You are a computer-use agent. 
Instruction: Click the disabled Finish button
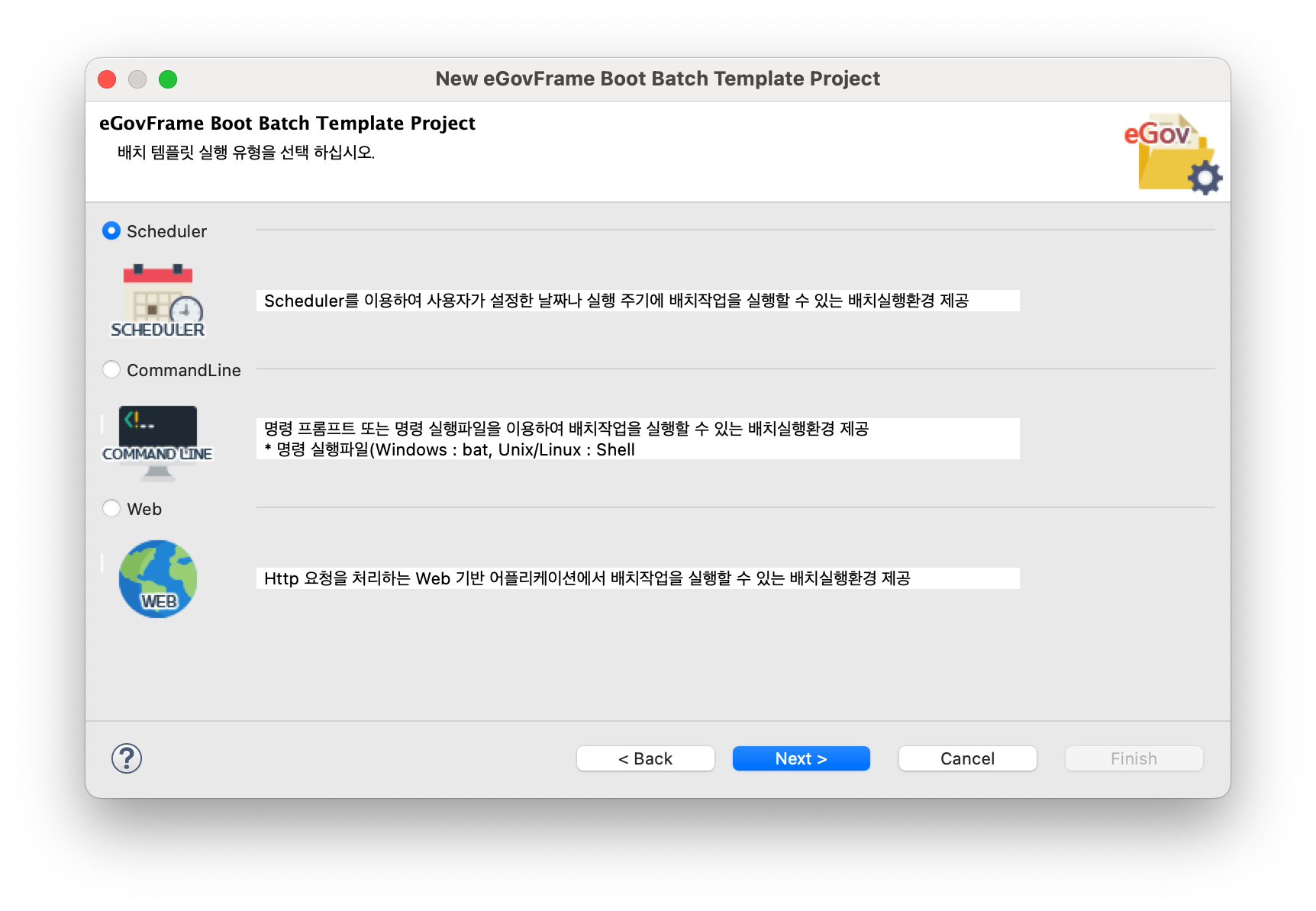coord(1134,758)
